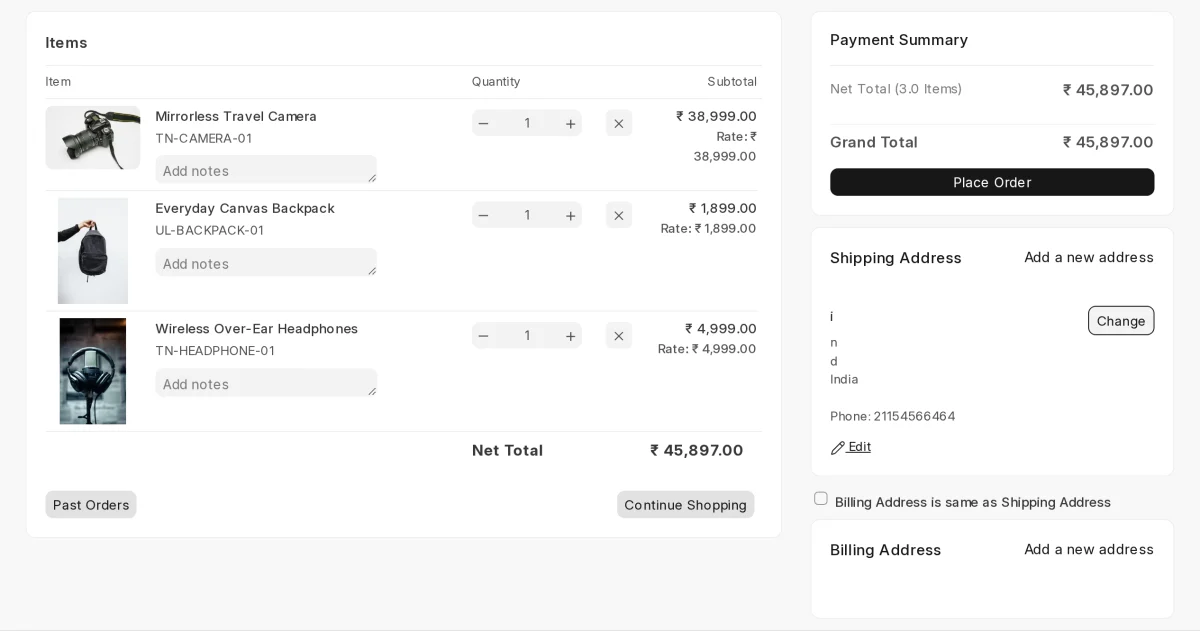The height and width of the screenshot is (641, 1200).
Task: Click the Grand Total amount ₹ 45,897.00
Action: (x=1108, y=142)
